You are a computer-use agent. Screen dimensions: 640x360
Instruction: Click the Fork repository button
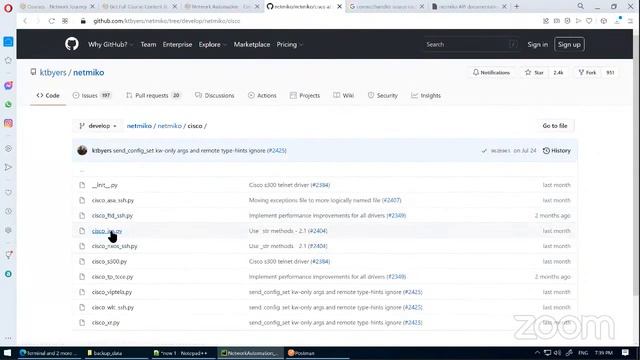587,72
